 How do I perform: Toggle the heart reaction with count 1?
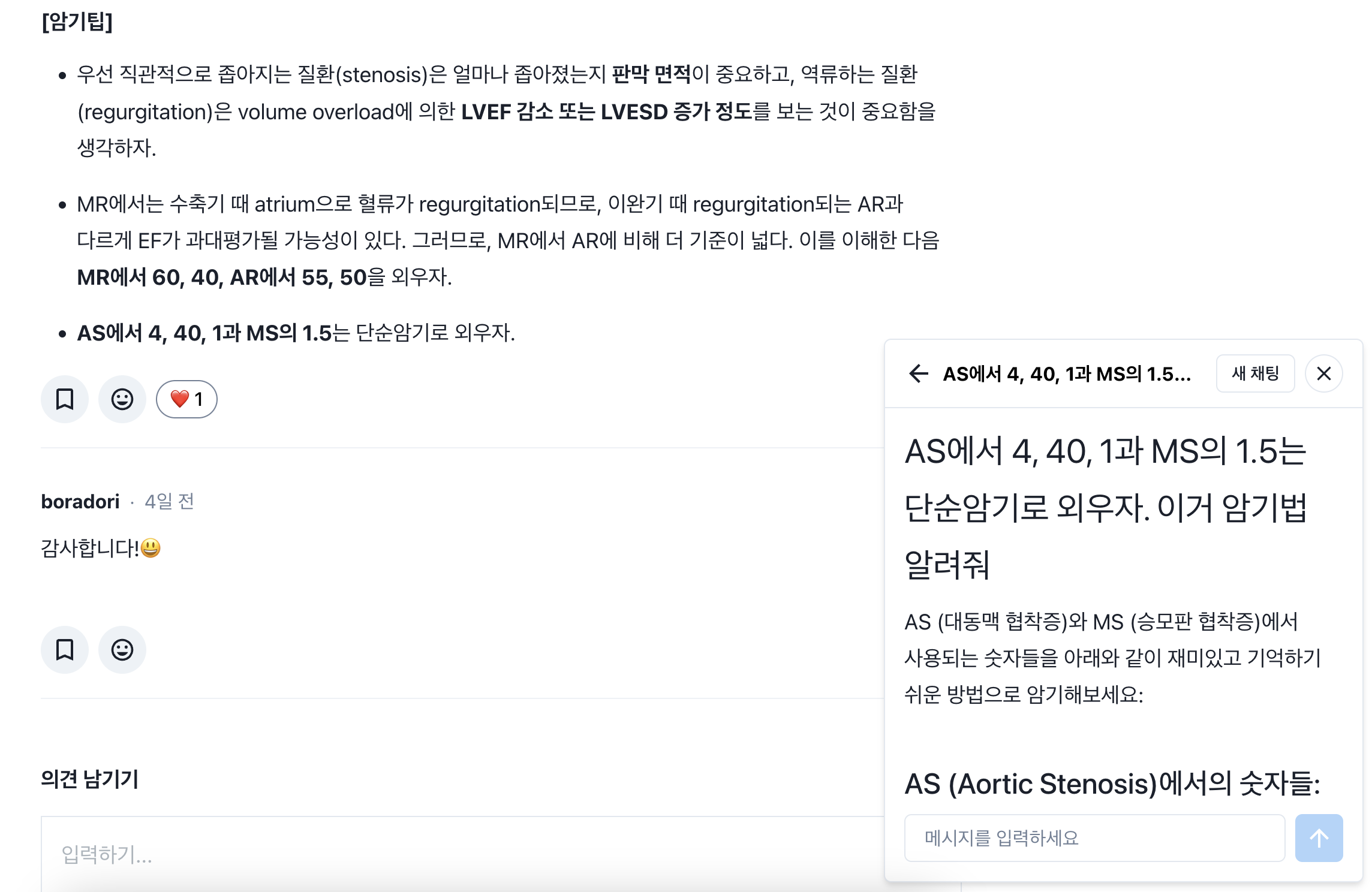point(186,399)
